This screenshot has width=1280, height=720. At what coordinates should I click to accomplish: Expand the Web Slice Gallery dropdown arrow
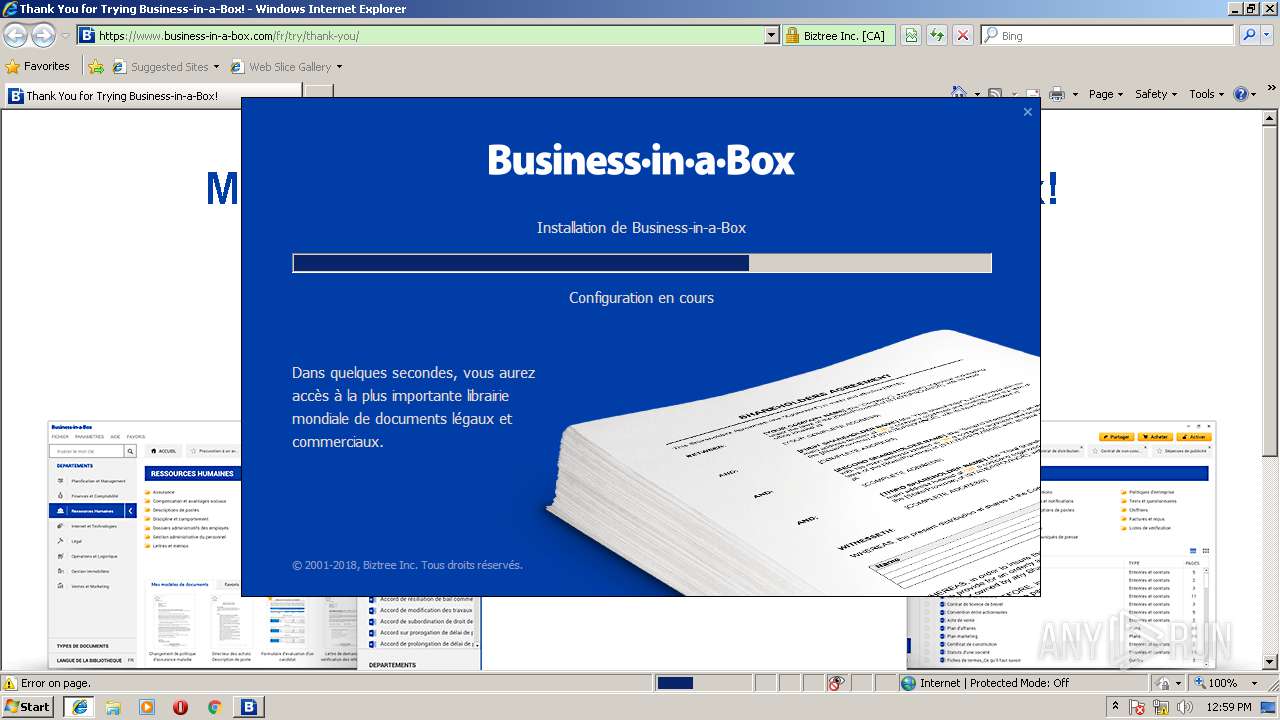click(339, 67)
